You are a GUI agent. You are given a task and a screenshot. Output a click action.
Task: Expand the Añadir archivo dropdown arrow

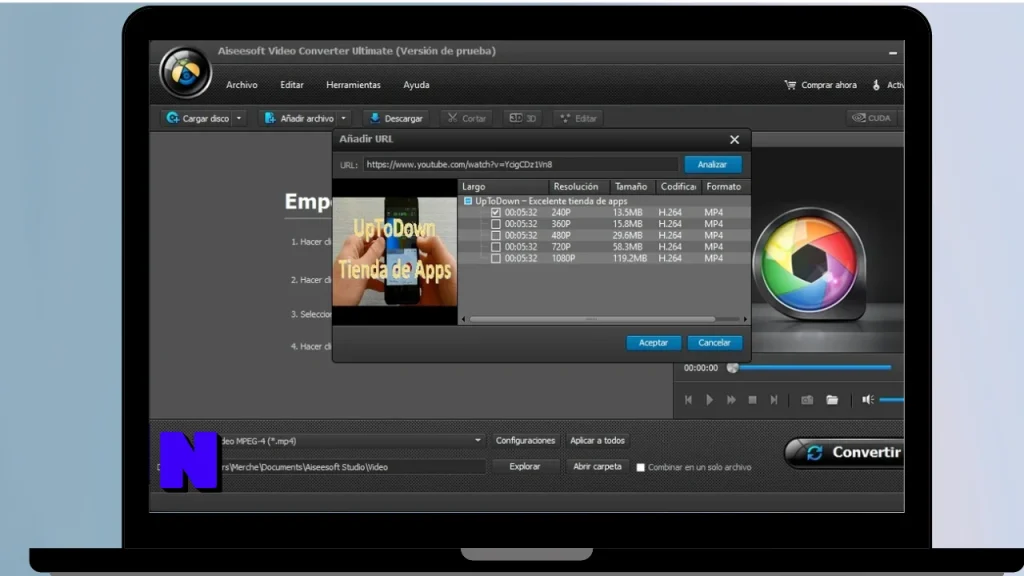click(x=344, y=118)
